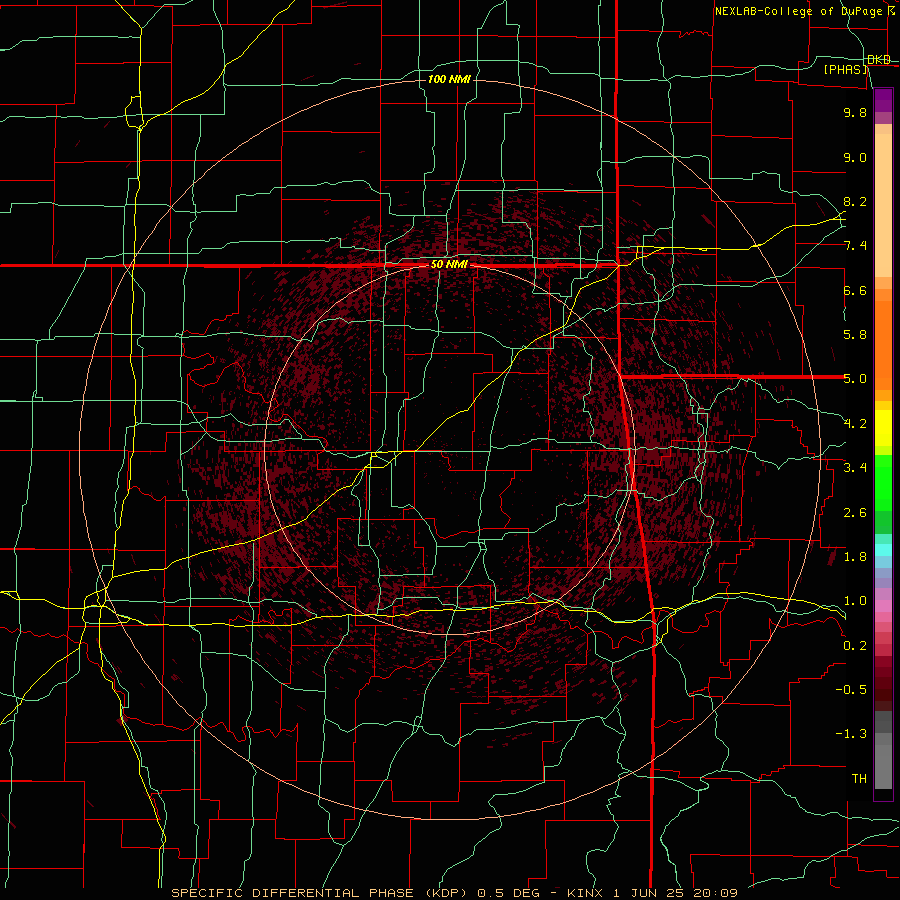Click the 0.5 DEG elevation text

[508, 893]
